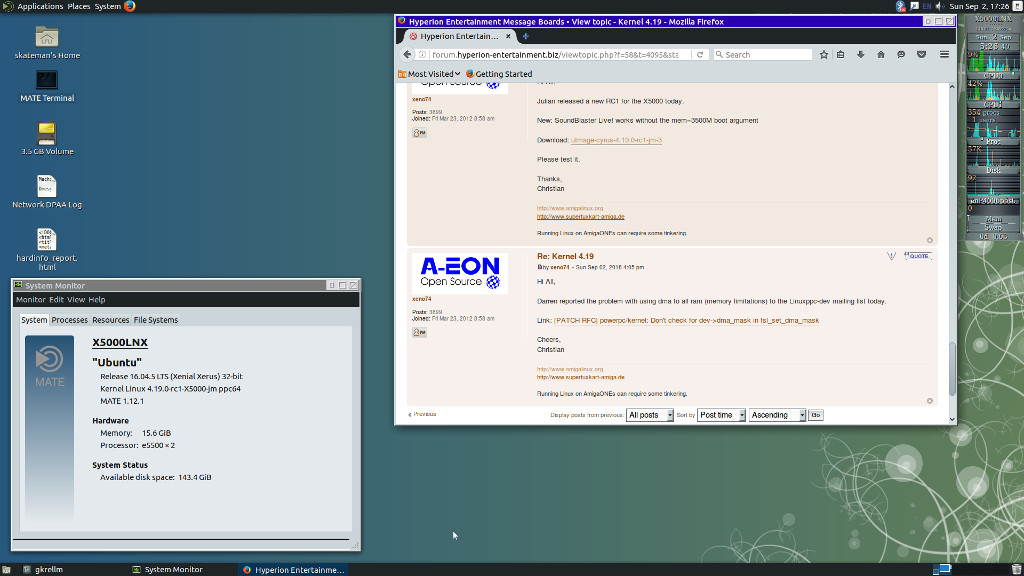Open the chat bubble toolbar icon
This screenshot has width=1024, height=576.
(901, 55)
